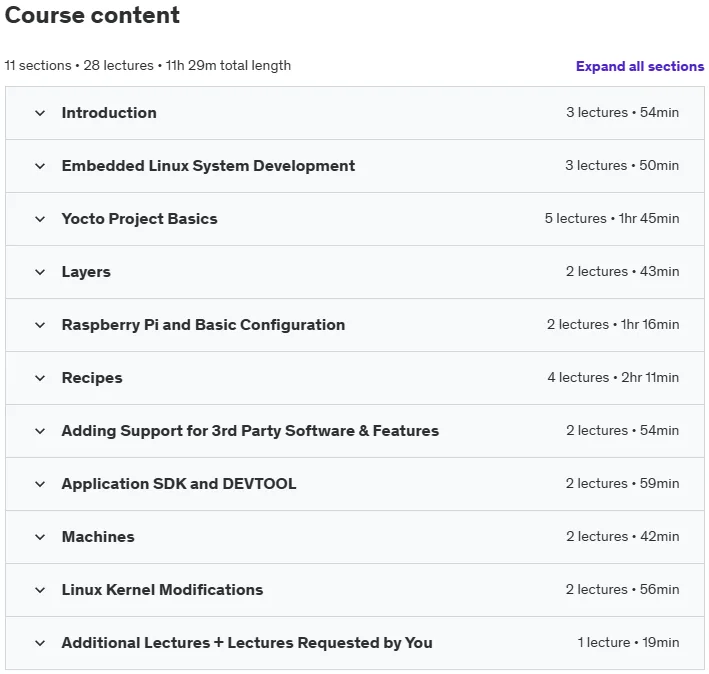
Task: Click Additional Lectures + Lectures Requested title
Action: pyautogui.click(x=247, y=643)
